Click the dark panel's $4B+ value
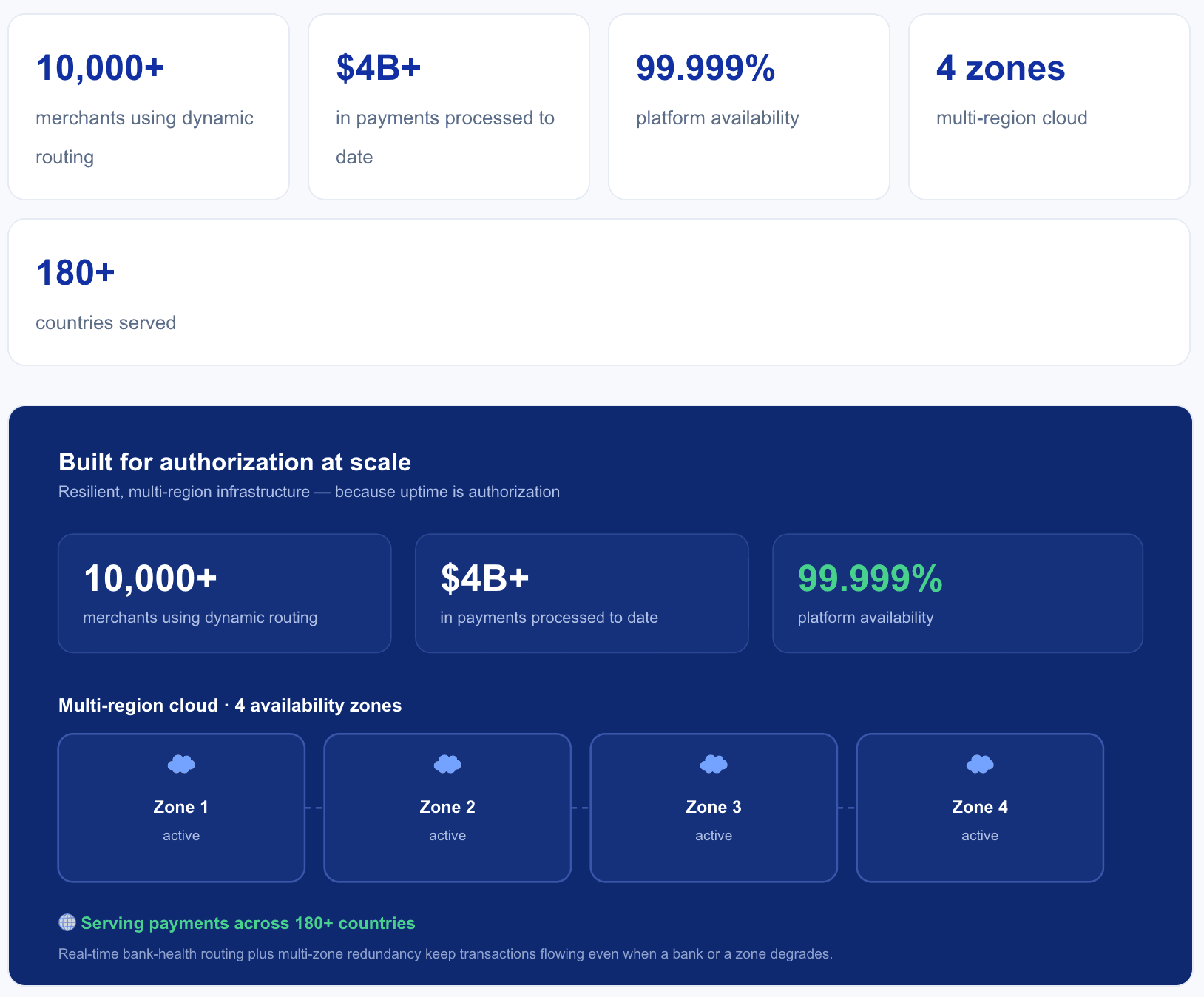 485,578
